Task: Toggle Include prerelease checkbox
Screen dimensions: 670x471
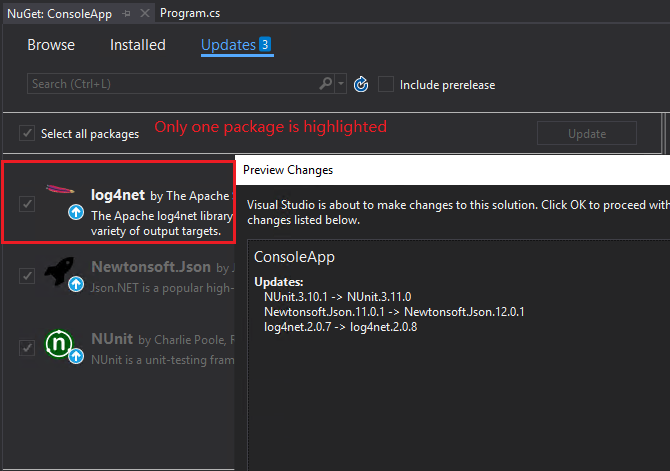Action: click(386, 84)
